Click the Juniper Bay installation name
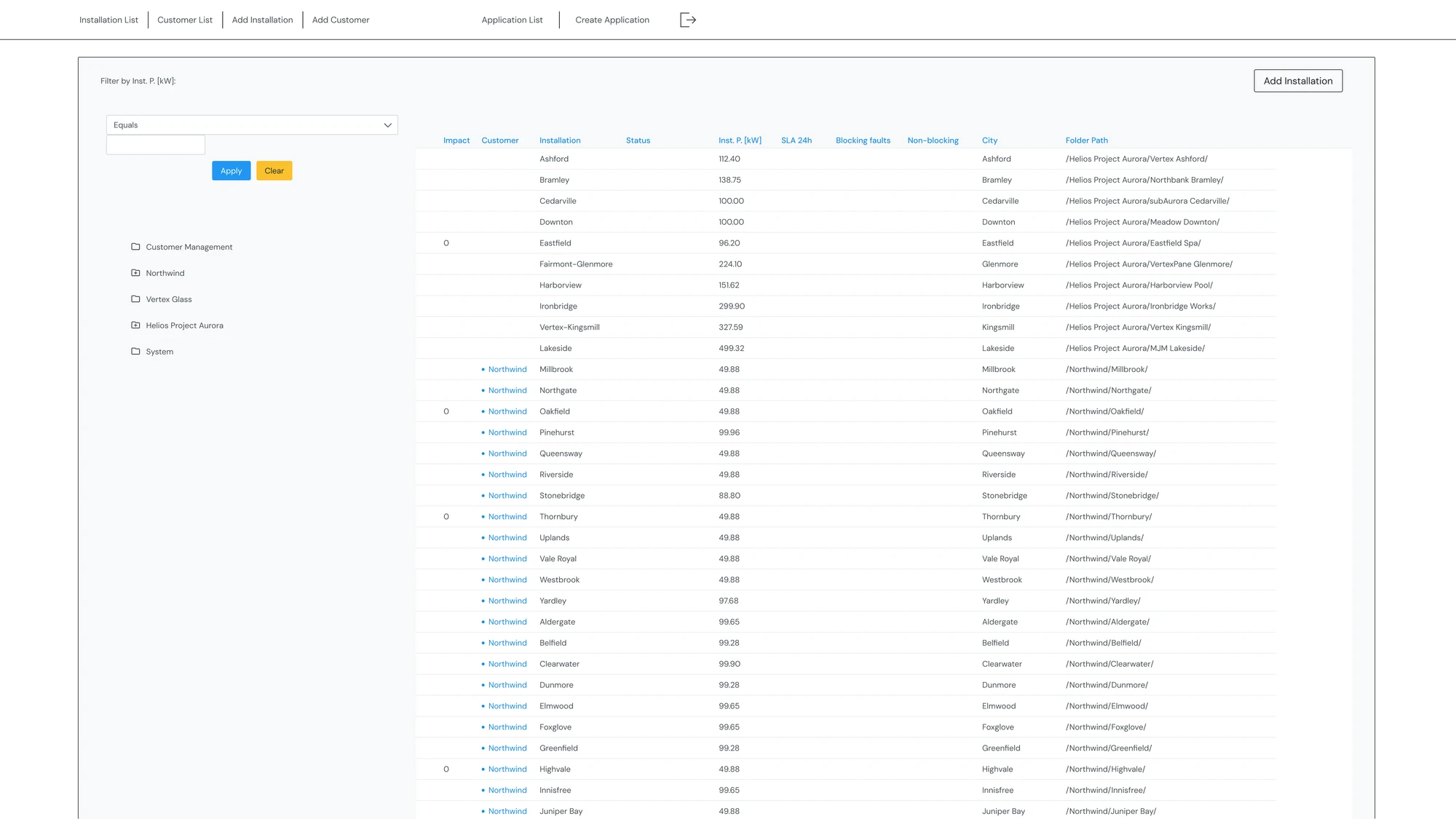Screen dimensions: 1456x819 561,812
